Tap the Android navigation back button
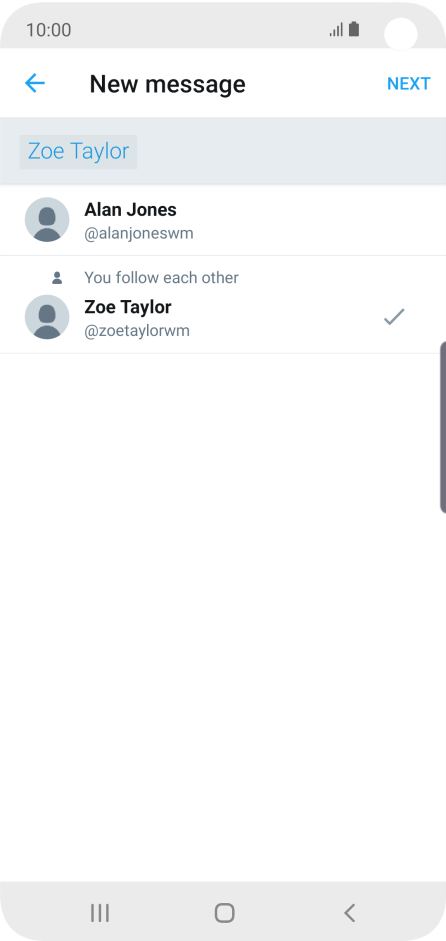Viewport: 446px width, 941px height. click(349, 913)
